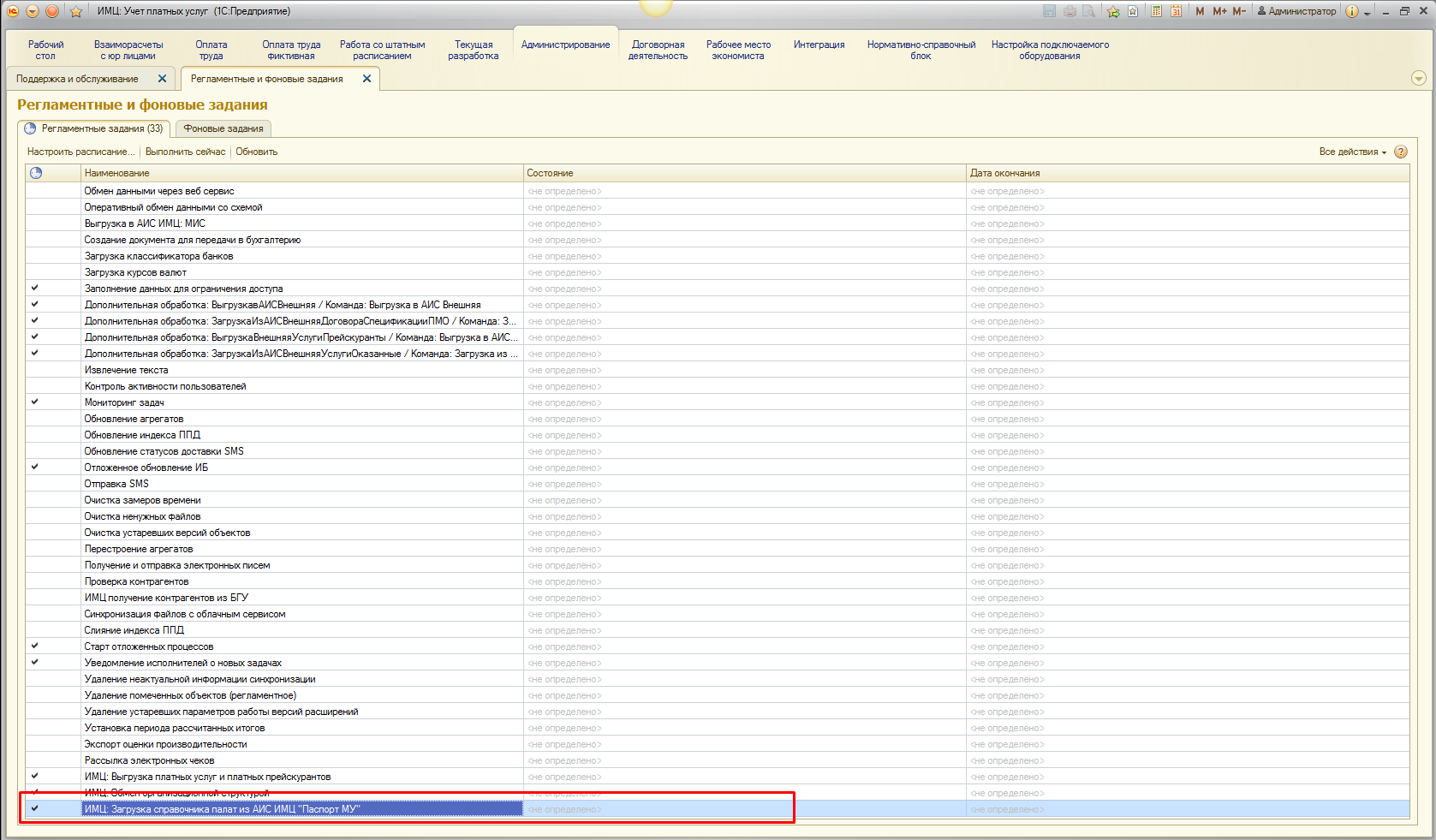Toggle checkmark for Отложенное обновление ИБ row
This screenshot has height=840, width=1436.
coord(35,467)
